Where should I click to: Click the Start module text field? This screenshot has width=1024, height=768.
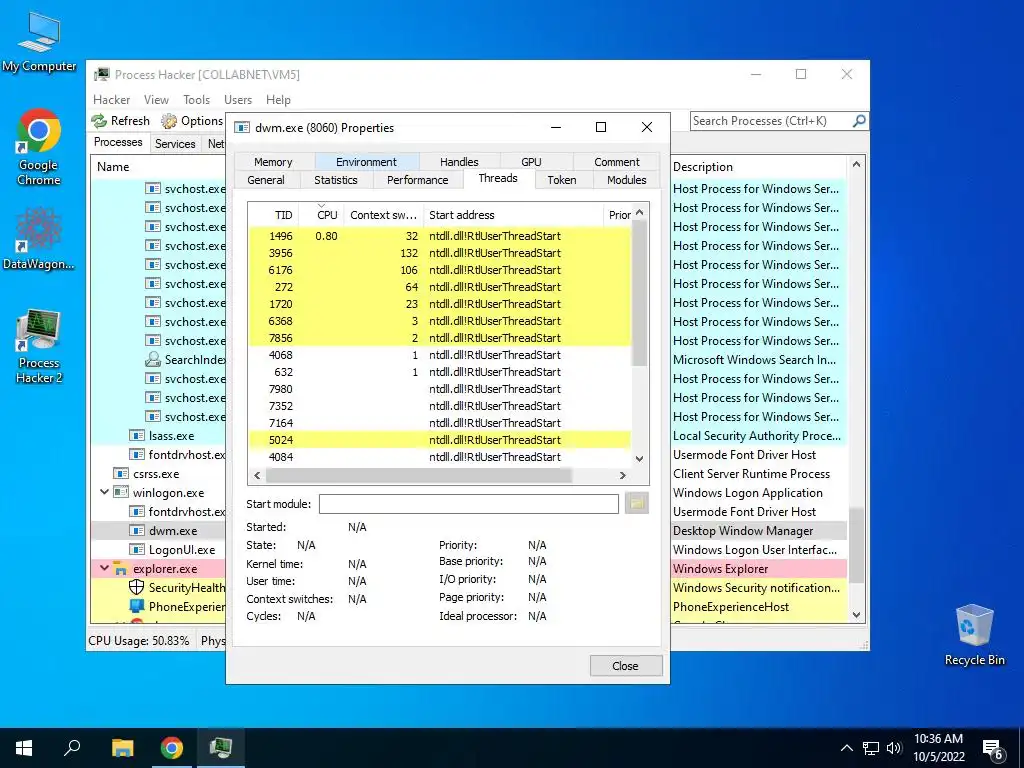tap(468, 504)
